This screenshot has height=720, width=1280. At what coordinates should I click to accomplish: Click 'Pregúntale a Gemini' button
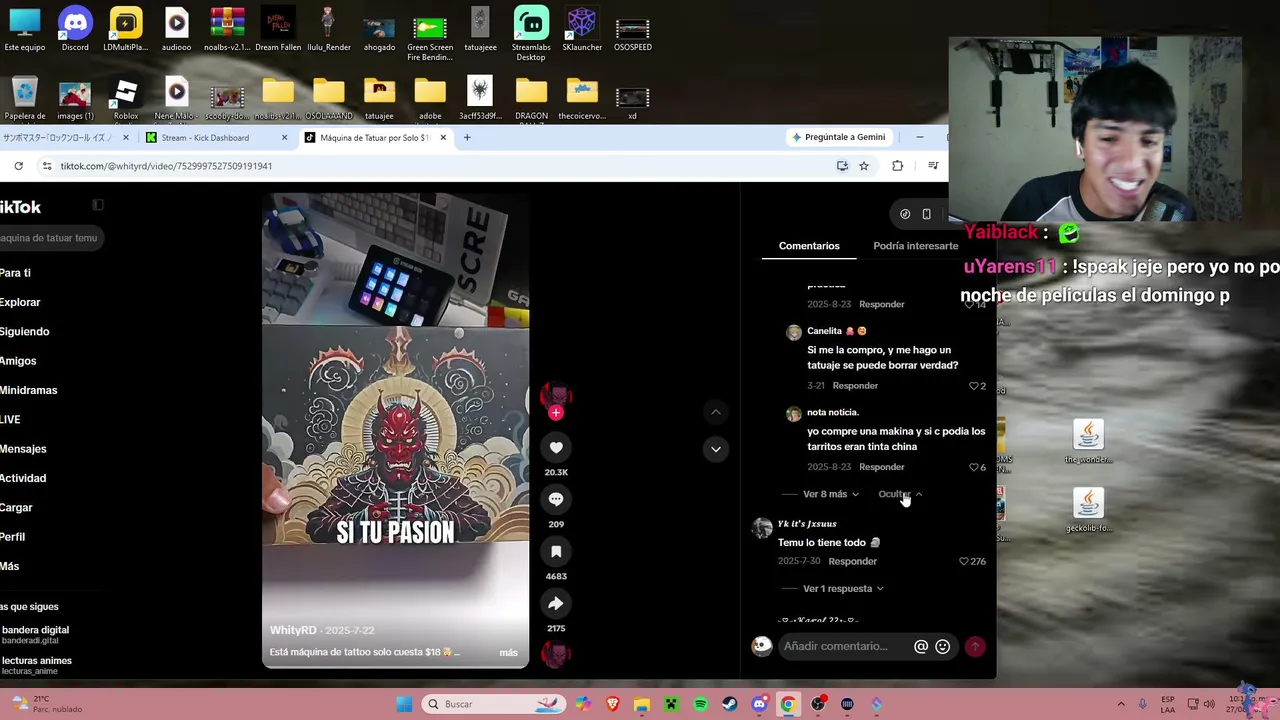[839, 137]
